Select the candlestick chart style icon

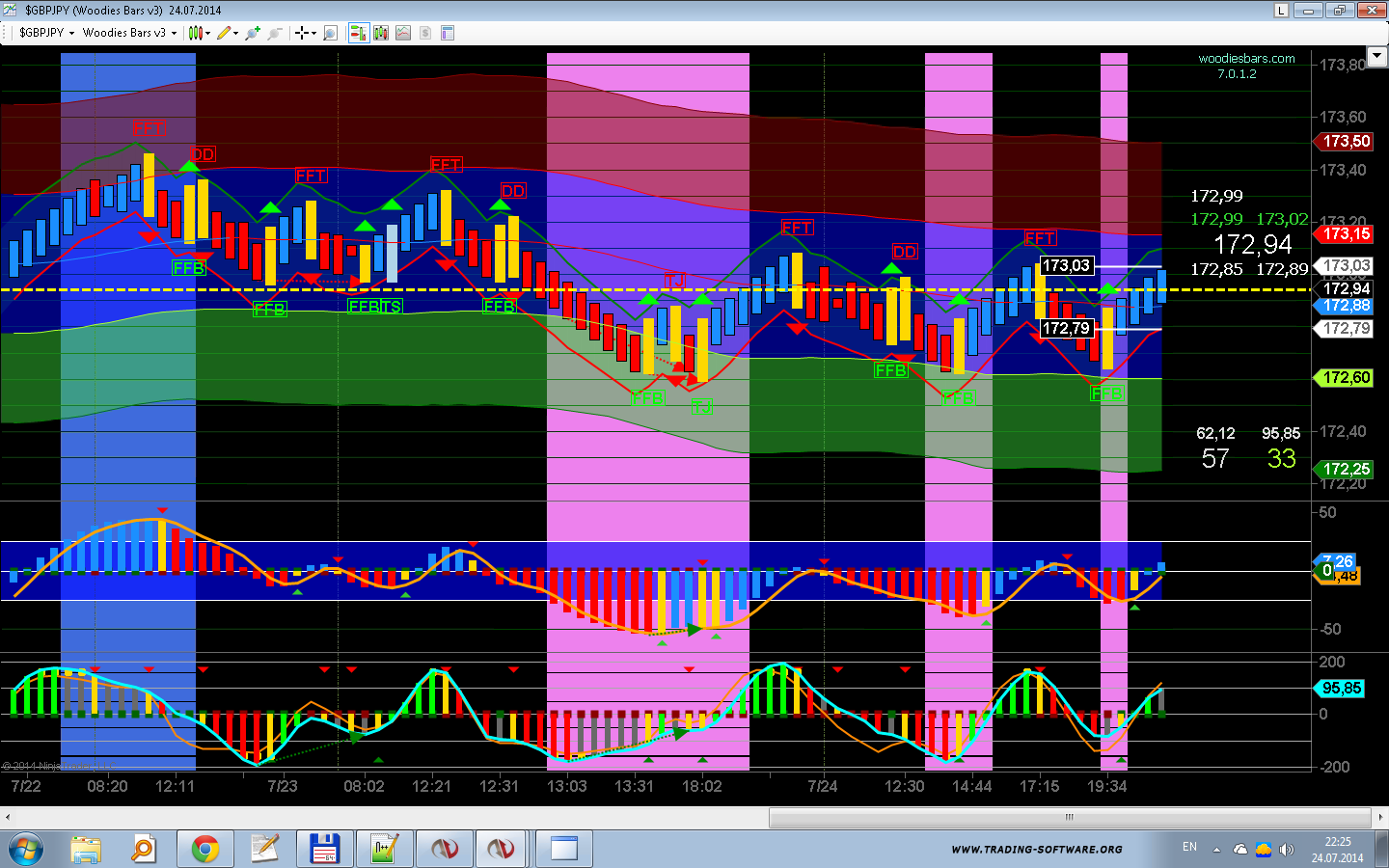(x=195, y=33)
